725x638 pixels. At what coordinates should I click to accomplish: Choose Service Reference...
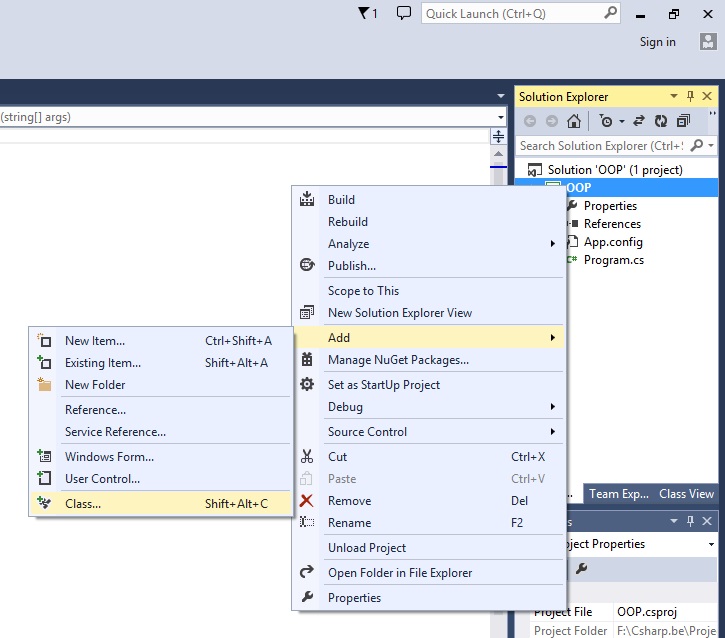coord(161,432)
